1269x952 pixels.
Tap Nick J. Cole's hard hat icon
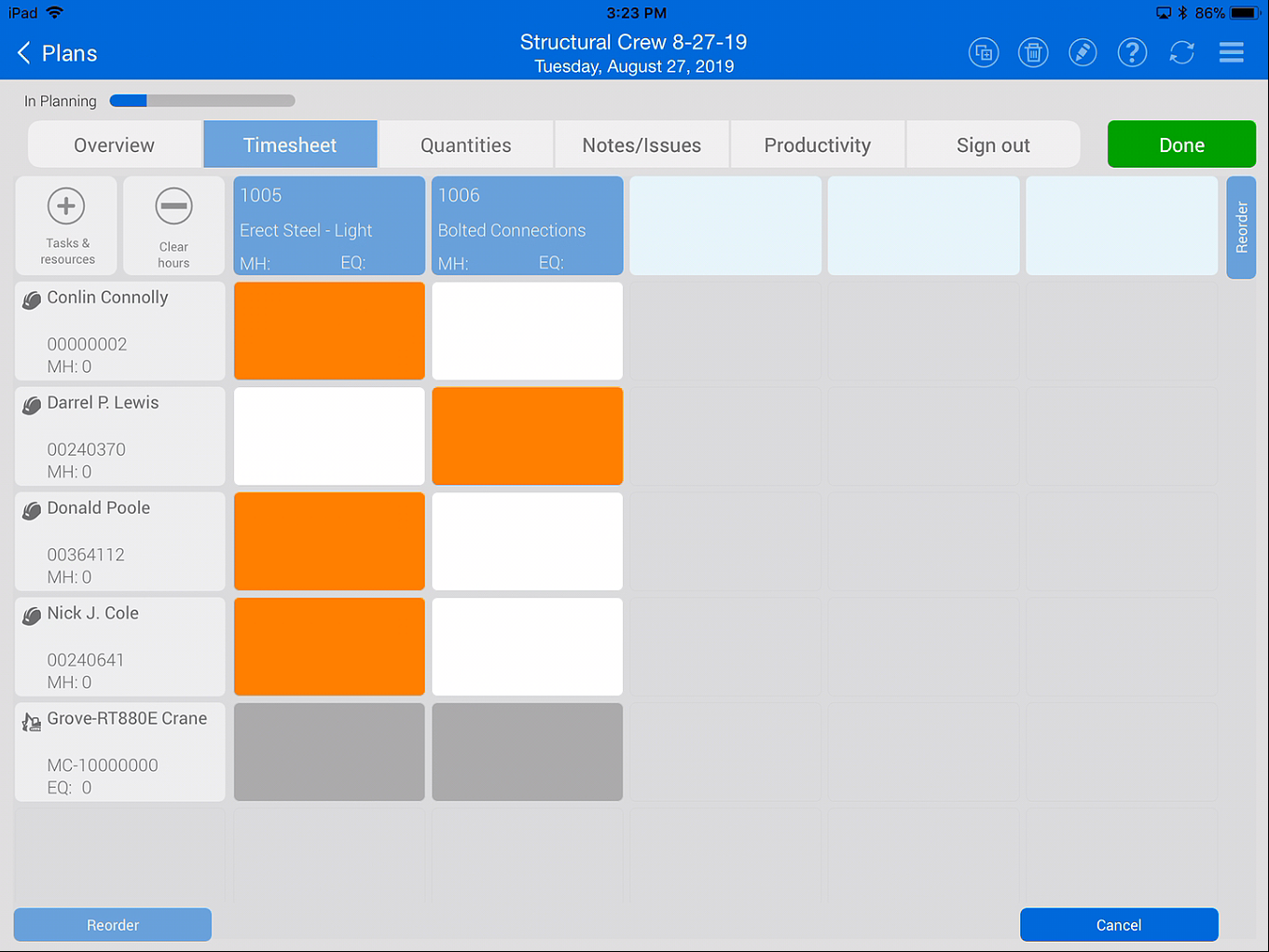[32, 616]
